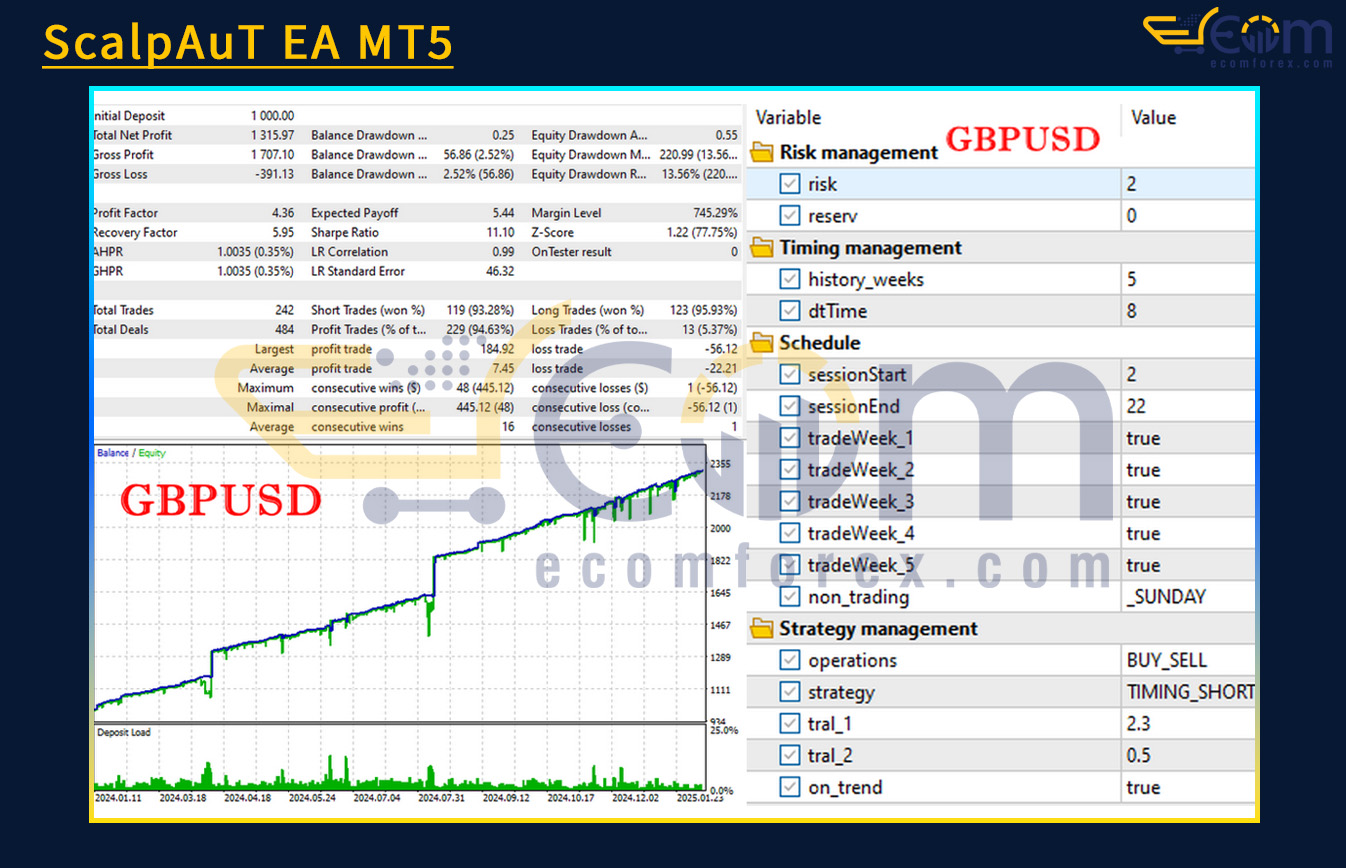Toggle the tradeWeek_5 checkbox

pos(790,565)
